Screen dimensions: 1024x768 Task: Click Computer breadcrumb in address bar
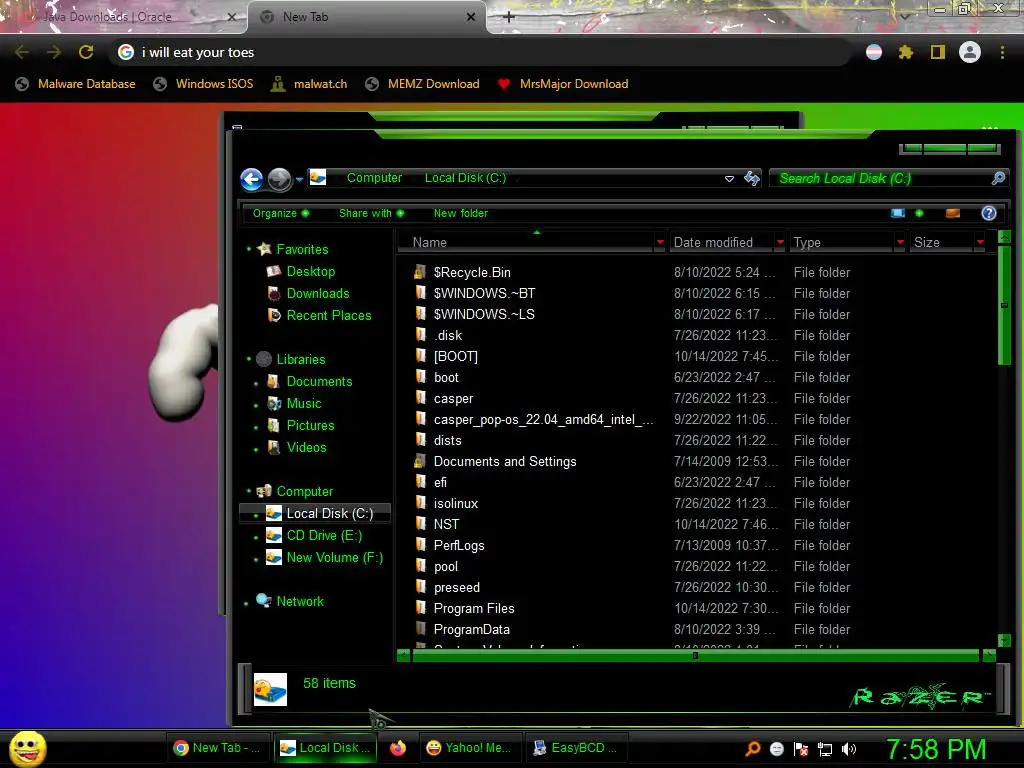(x=374, y=178)
